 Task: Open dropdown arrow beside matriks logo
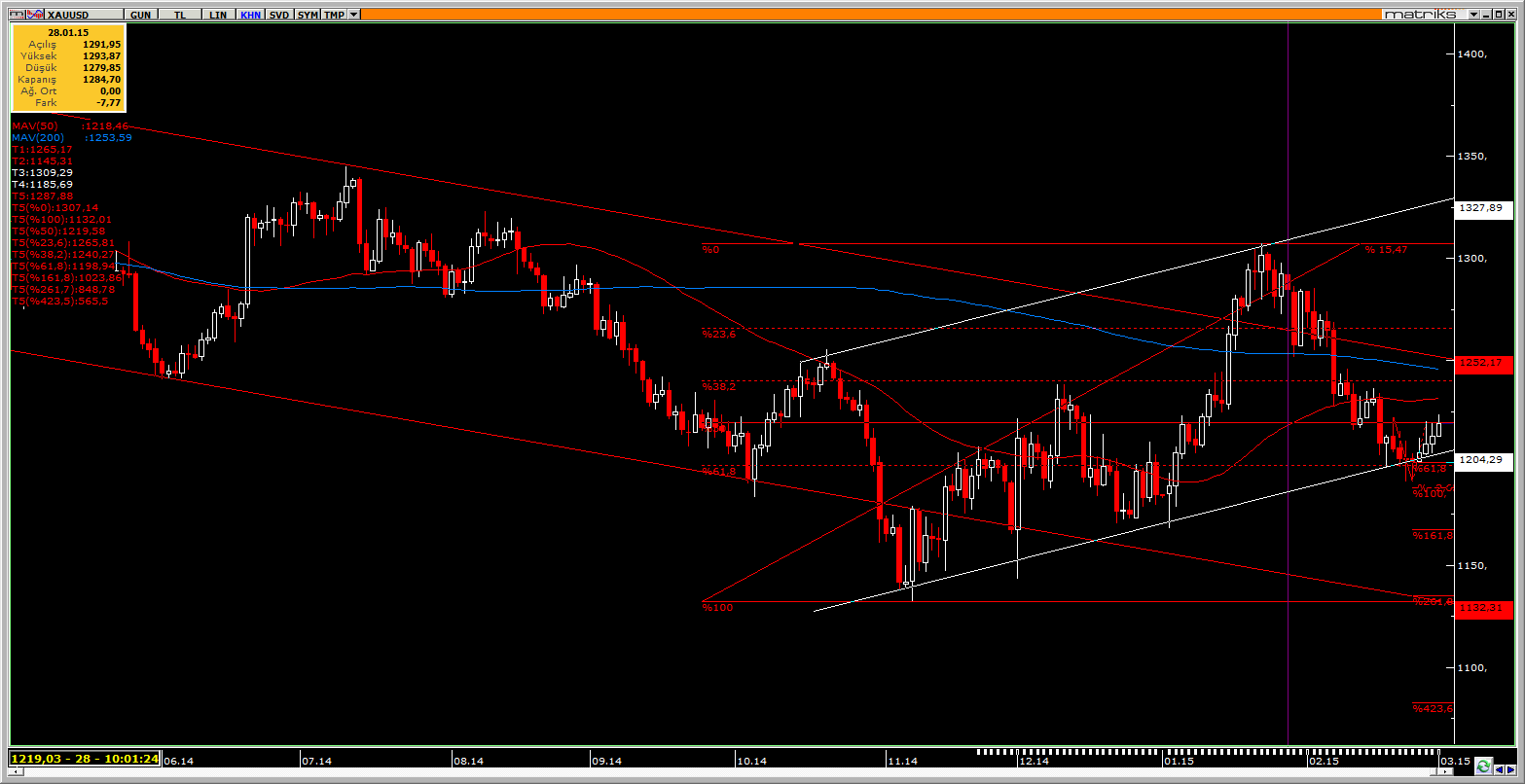(1474, 15)
